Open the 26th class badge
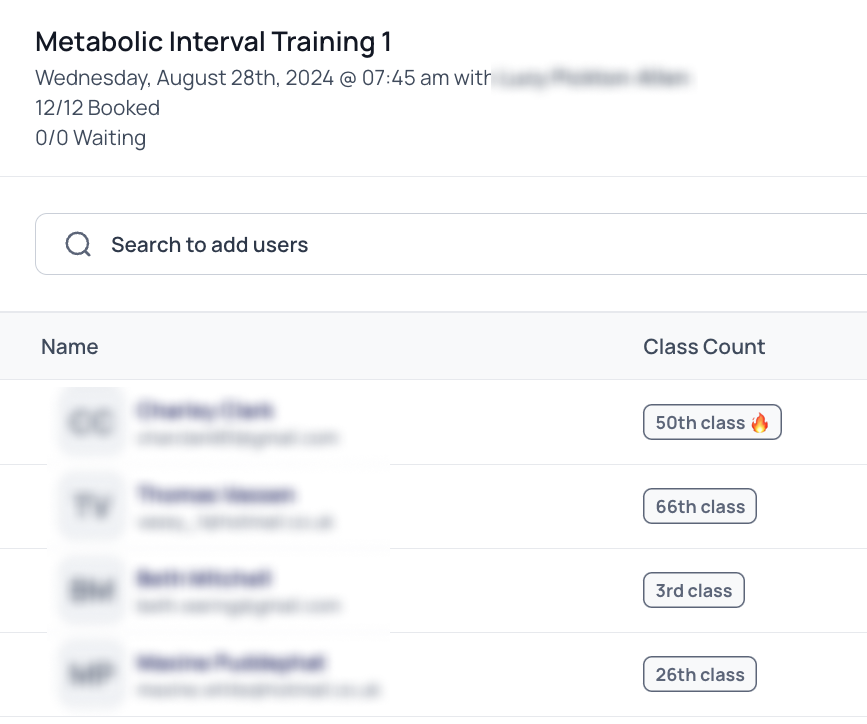 pos(699,674)
